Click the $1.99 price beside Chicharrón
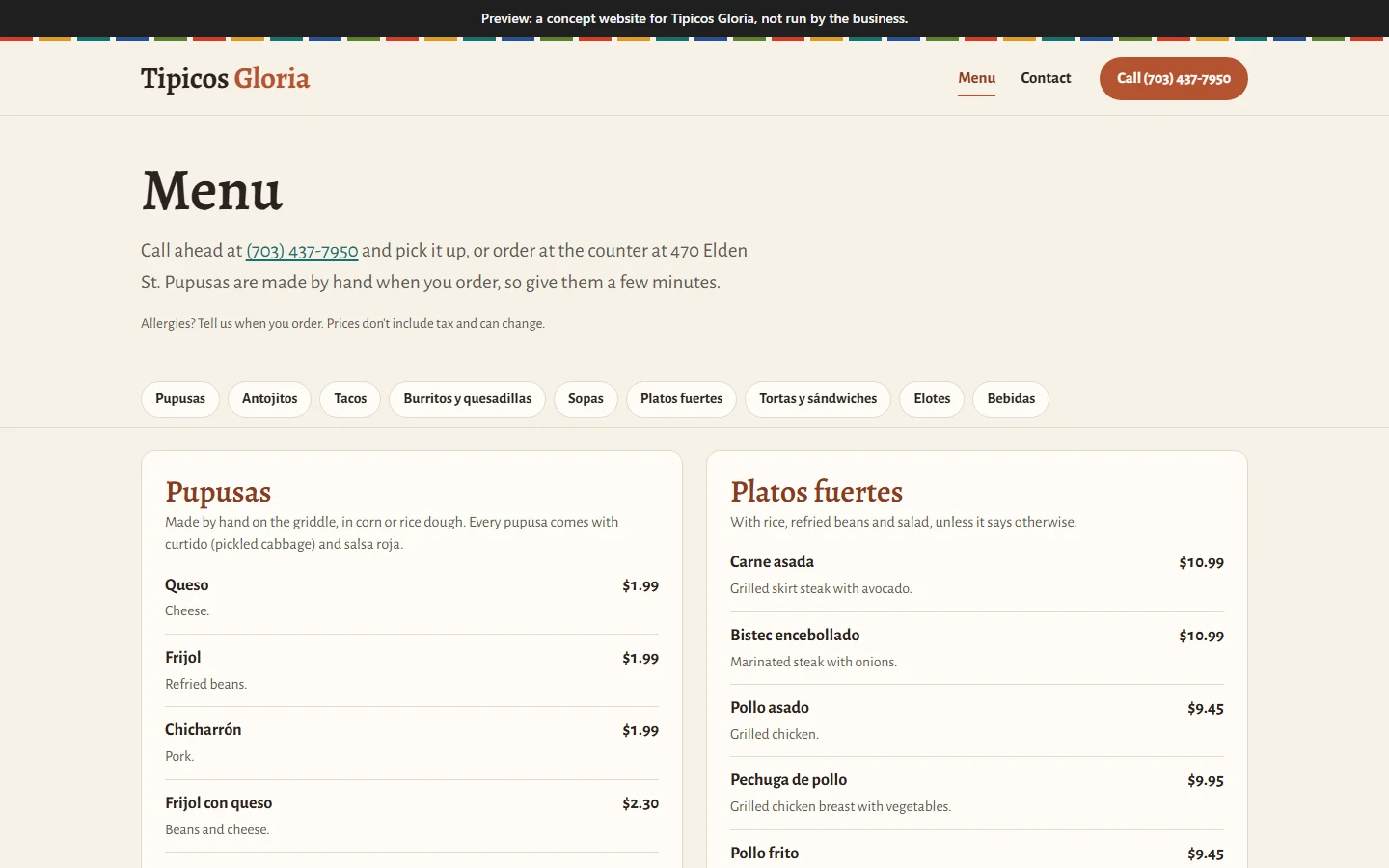1389x868 pixels. coord(640,730)
